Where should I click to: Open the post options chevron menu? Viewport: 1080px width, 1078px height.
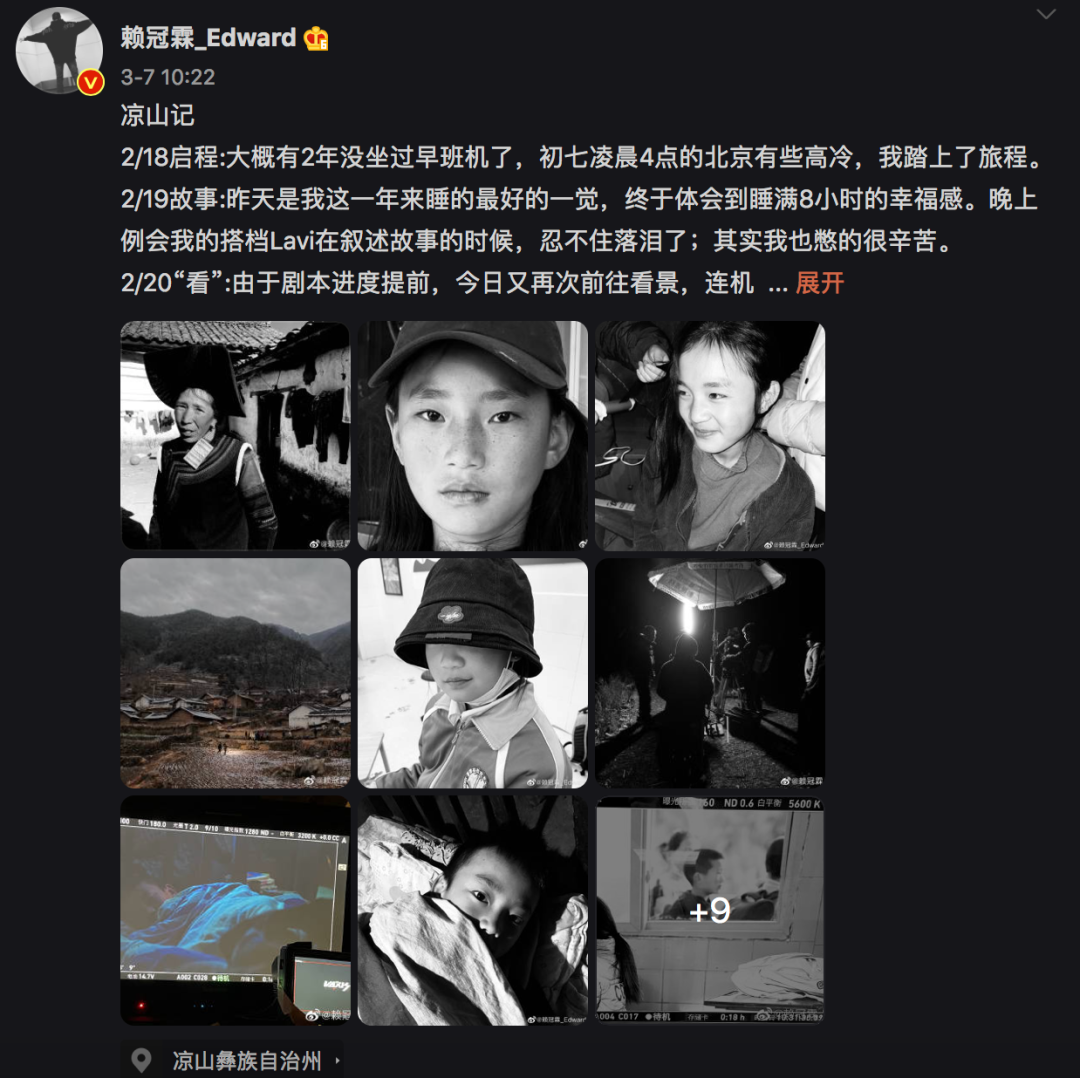(1046, 14)
